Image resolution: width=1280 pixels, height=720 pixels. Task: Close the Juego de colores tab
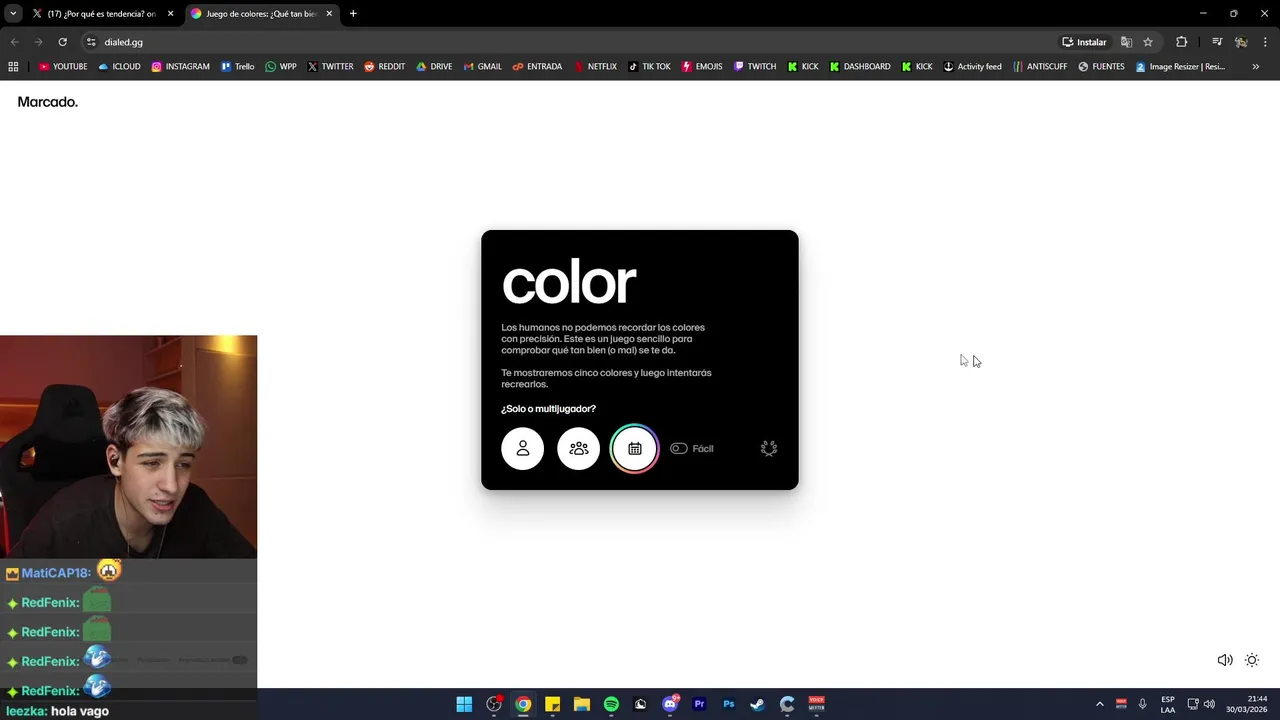pyautogui.click(x=329, y=14)
